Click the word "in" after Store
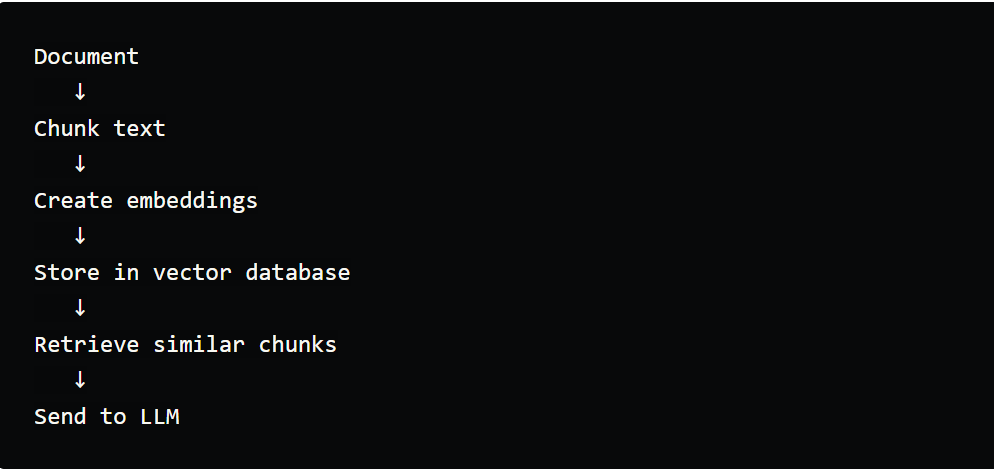Viewport: 994px width, 469px height. (x=126, y=273)
